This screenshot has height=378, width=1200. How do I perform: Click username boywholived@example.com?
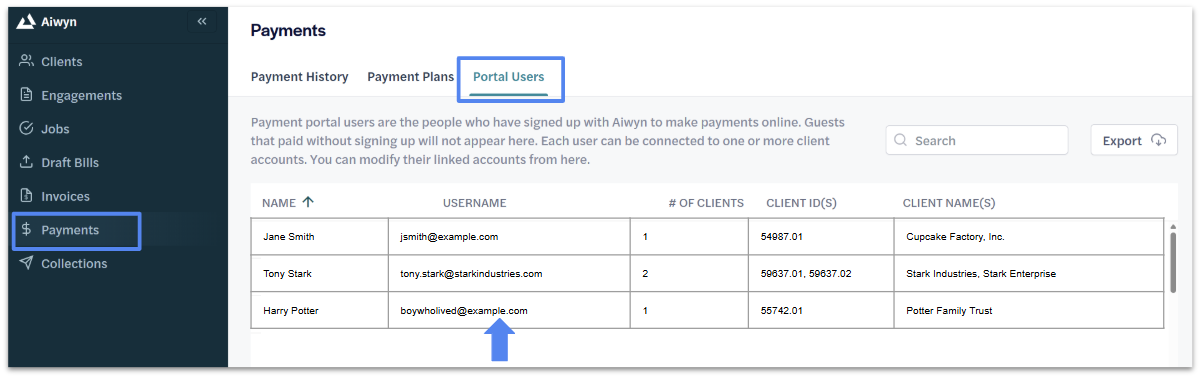click(463, 310)
